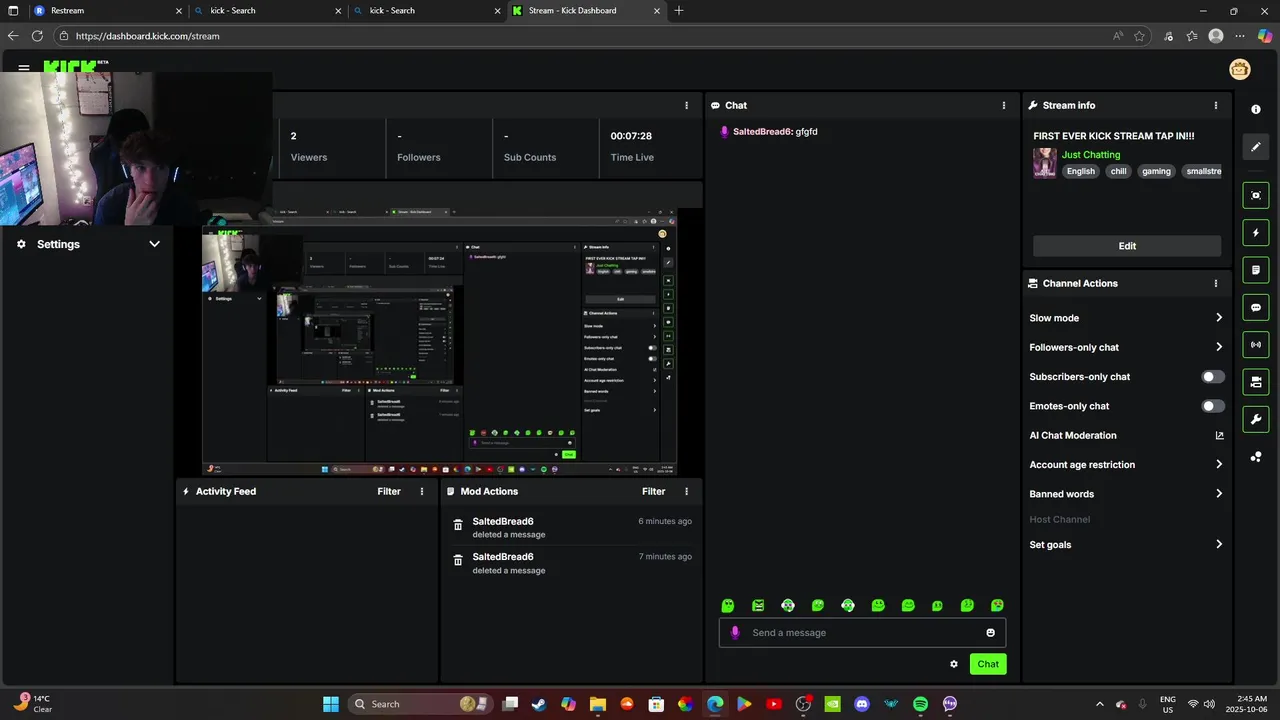Click the taskbar Search box
Viewport: 1280px width, 720px height.
click(x=419, y=704)
